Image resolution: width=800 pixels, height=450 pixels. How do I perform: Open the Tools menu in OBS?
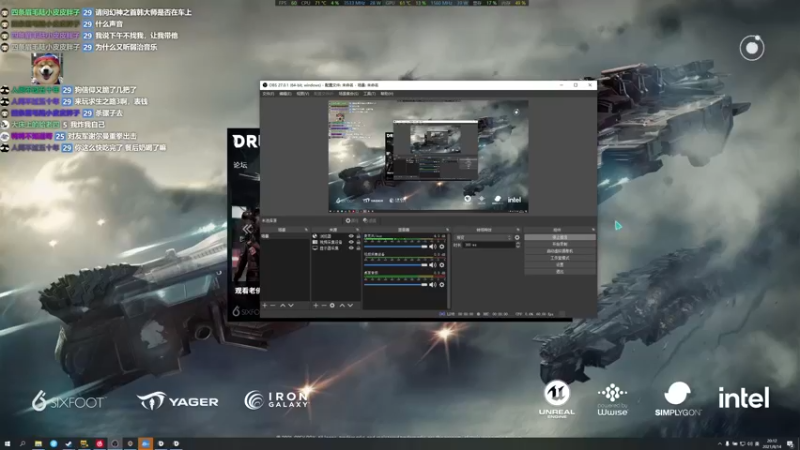pos(370,94)
